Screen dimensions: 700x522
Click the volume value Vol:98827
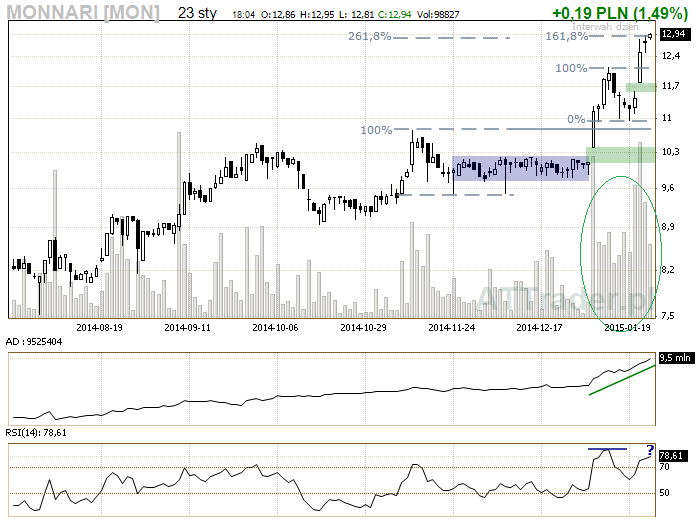click(x=438, y=15)
